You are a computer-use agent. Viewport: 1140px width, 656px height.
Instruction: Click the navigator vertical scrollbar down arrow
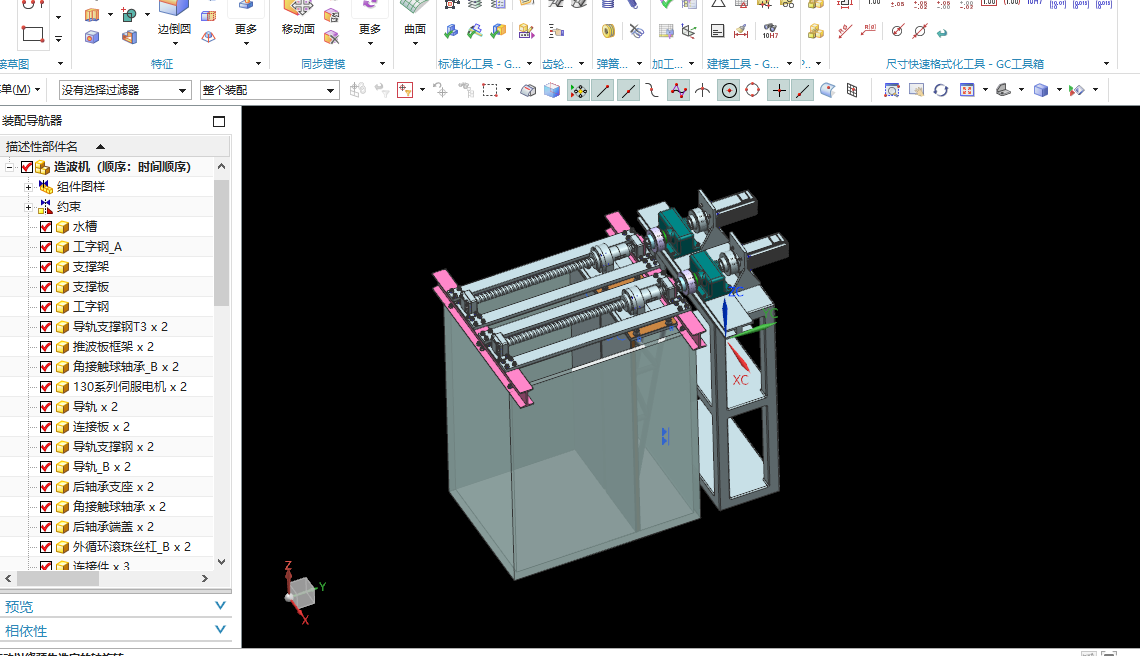pyautogui.click(x=222, y=561)
